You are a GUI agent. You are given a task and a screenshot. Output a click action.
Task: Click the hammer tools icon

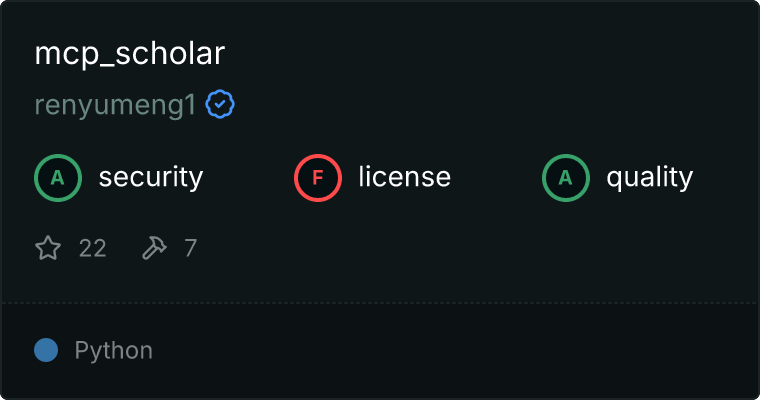(154, 248)
